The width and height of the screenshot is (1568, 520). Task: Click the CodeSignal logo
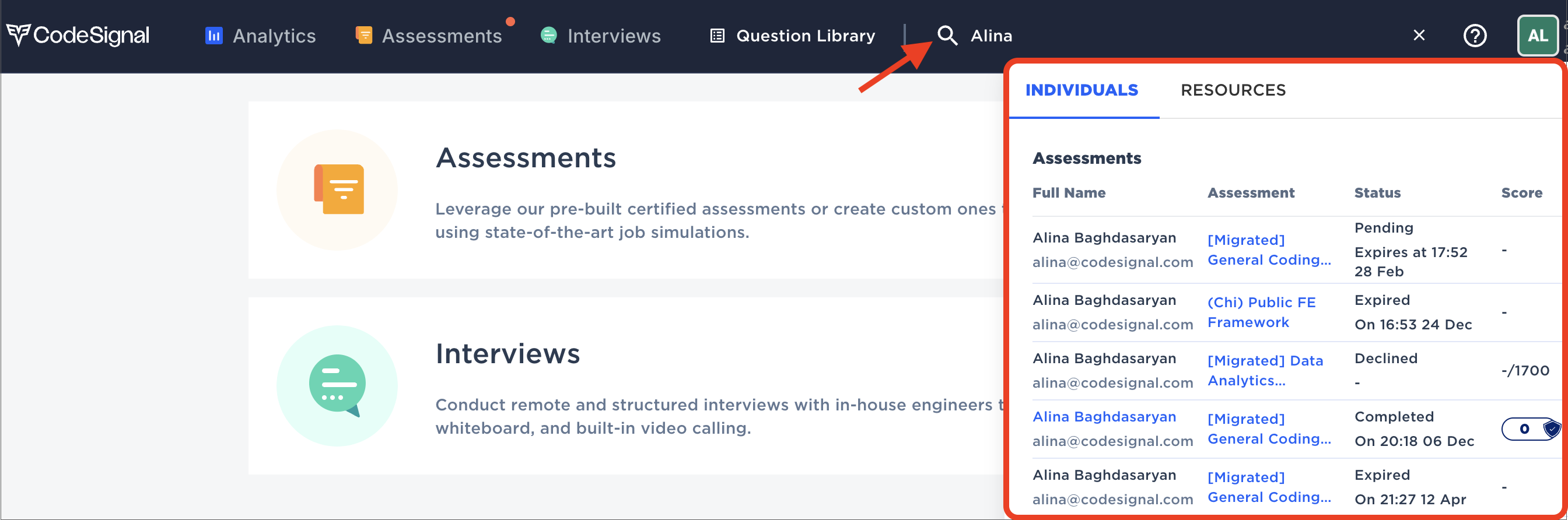pyautogui.click(x=78, y=36)
